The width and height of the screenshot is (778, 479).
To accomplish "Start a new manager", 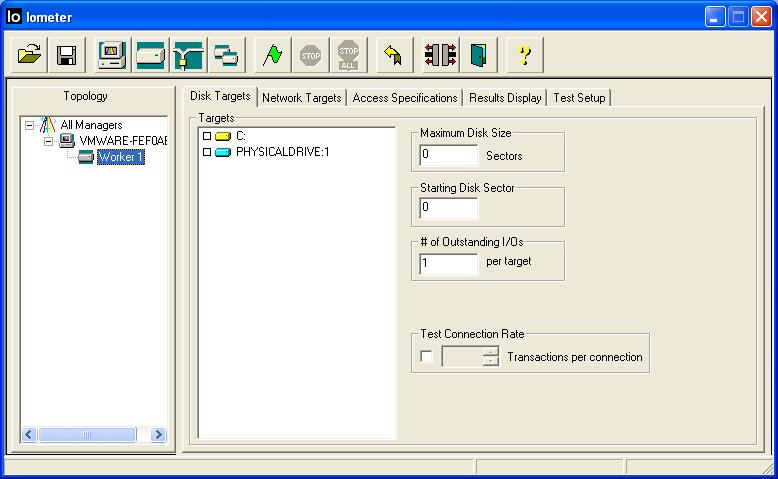I will point(112,55).
